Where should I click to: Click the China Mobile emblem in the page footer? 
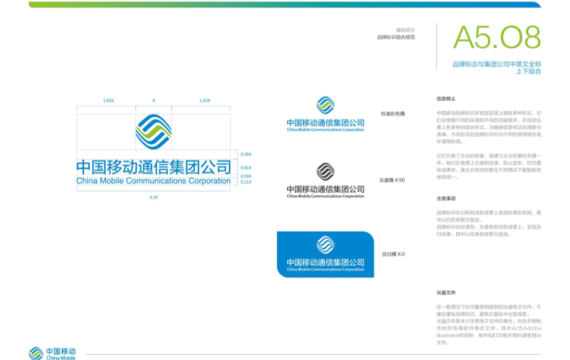(36, 353)
